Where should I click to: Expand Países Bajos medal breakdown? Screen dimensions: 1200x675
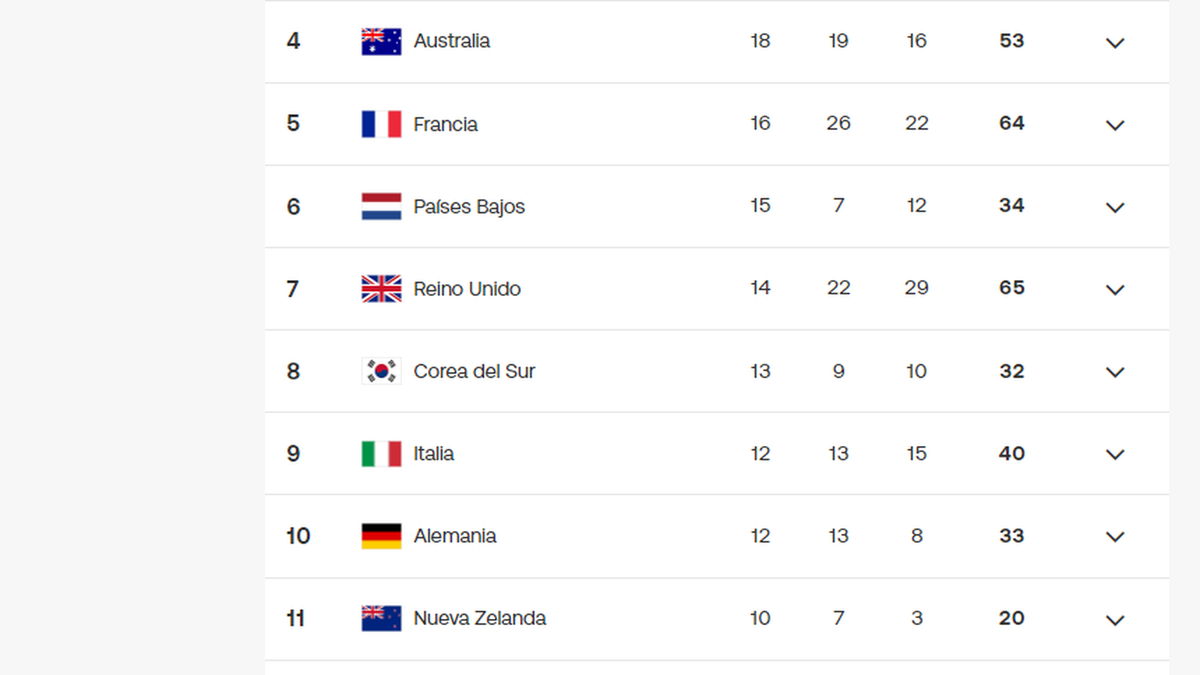[x=1115, y=207]
